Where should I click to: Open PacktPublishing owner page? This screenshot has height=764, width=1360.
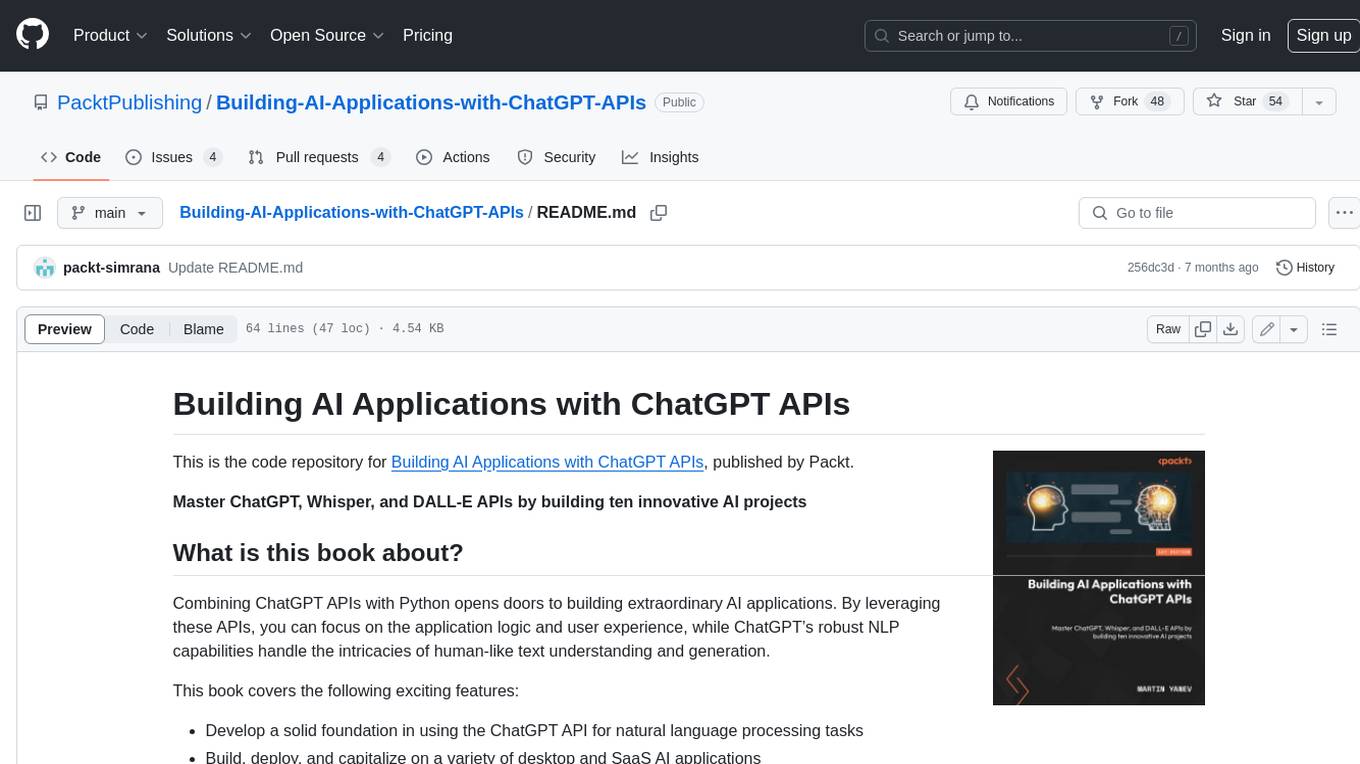point(129,102)
